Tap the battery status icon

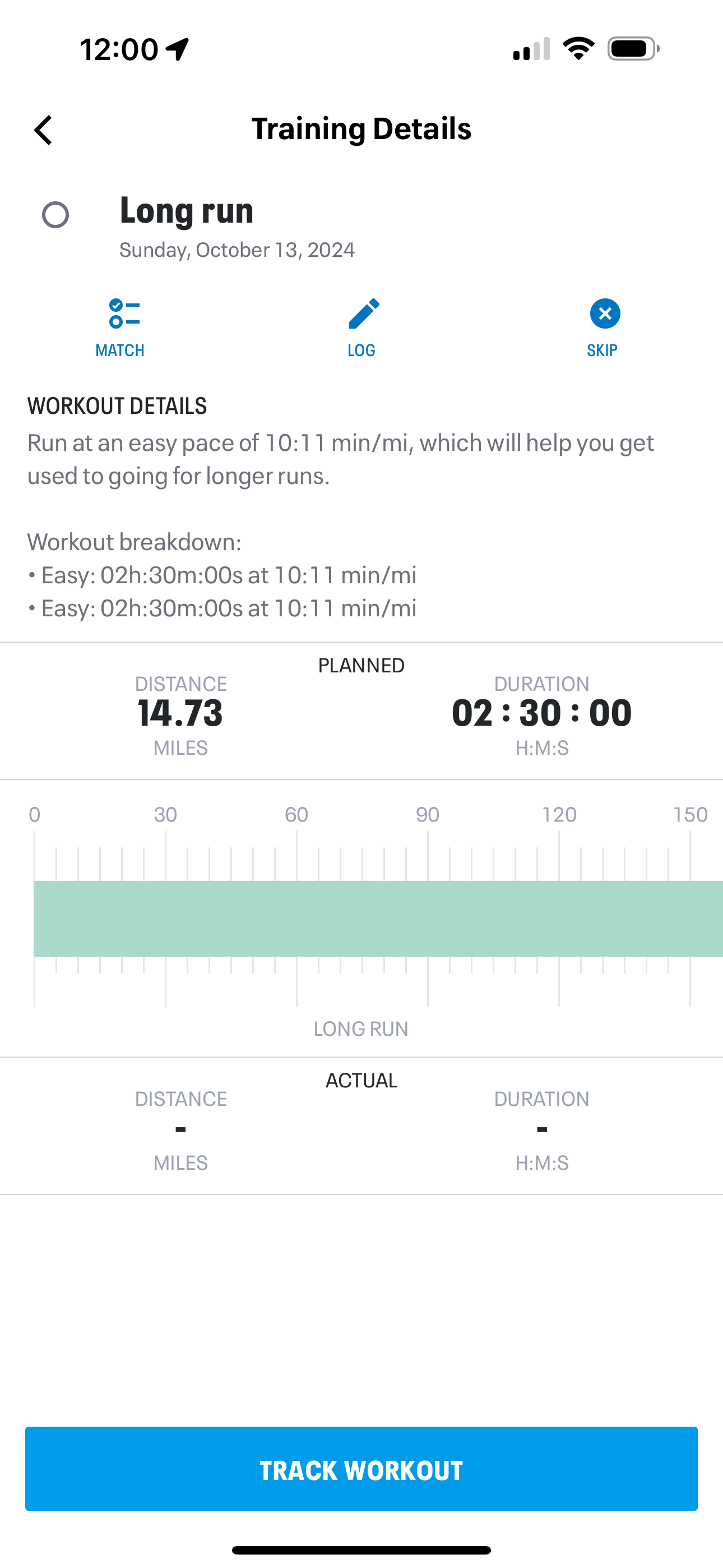633,49
